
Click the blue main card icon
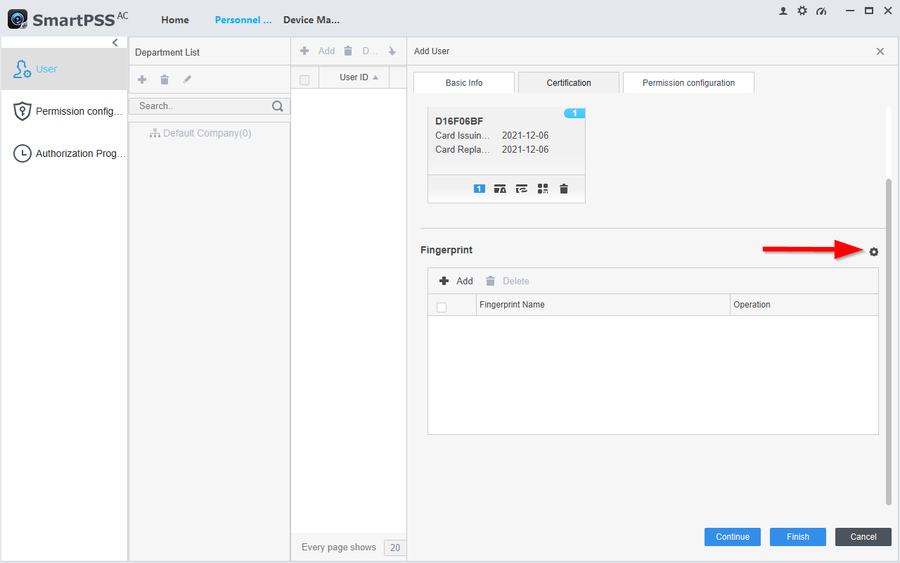479,188
